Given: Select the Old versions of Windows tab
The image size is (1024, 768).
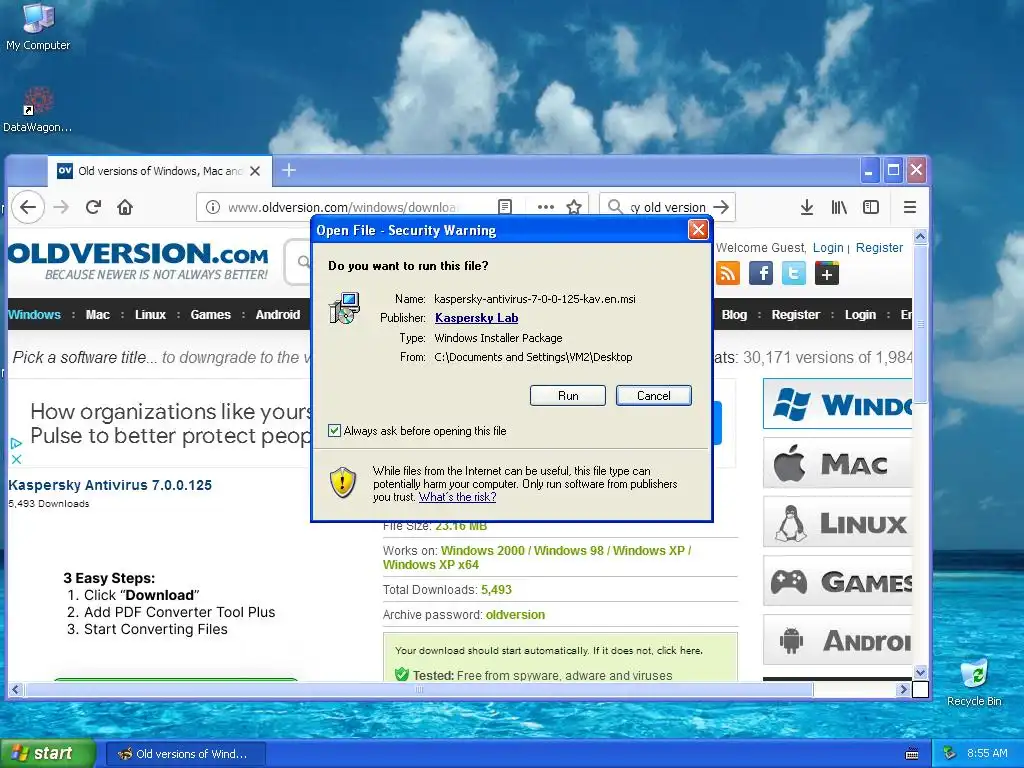Looking at the screenshot, I should [159, 171].
